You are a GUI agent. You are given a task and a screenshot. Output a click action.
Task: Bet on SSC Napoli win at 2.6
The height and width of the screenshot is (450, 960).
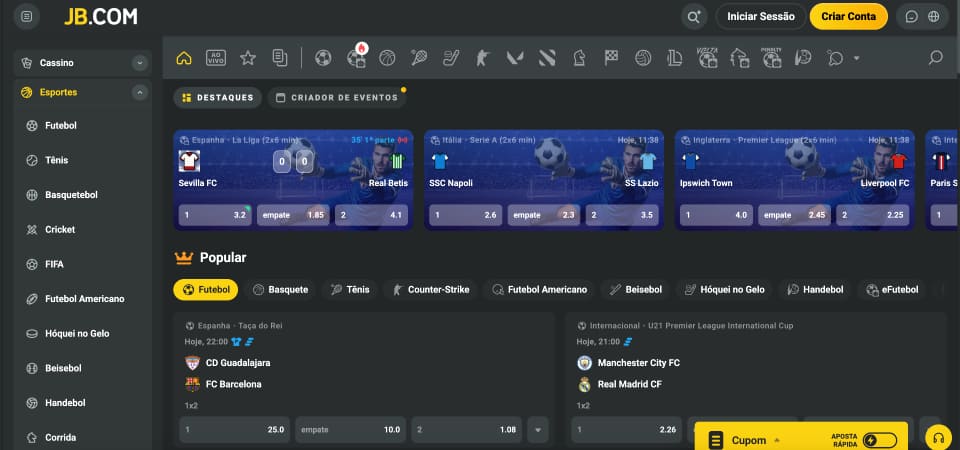(x=466, y=216)
